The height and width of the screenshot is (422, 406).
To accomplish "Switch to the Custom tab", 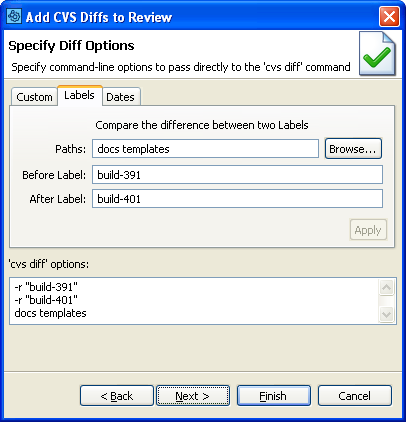I will coord(34,97).
